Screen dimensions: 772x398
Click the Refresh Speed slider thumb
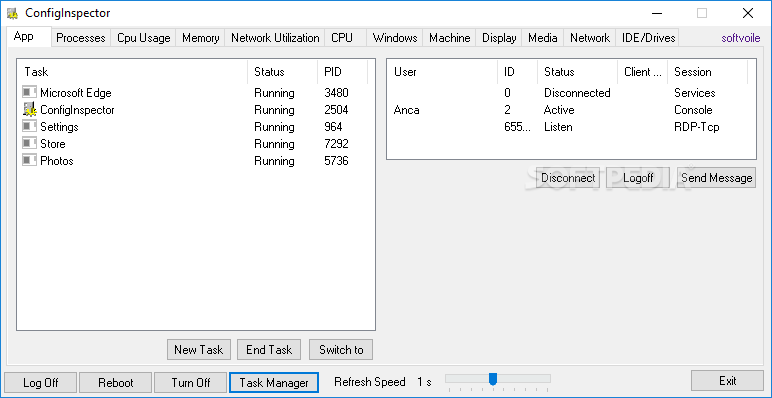(x=492, y=379)
